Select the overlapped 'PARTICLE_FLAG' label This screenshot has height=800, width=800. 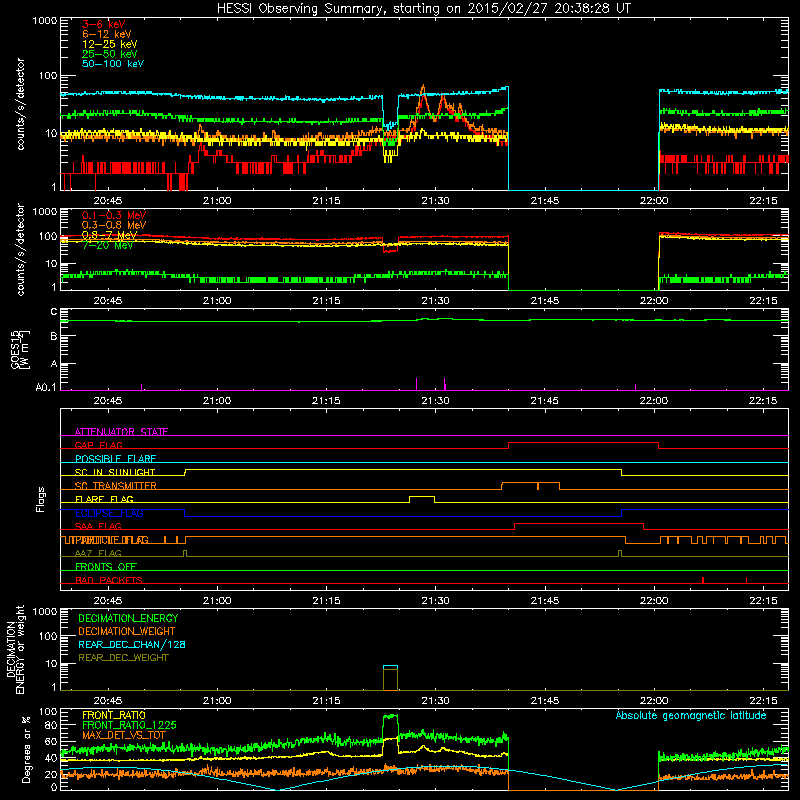(112, 540)
